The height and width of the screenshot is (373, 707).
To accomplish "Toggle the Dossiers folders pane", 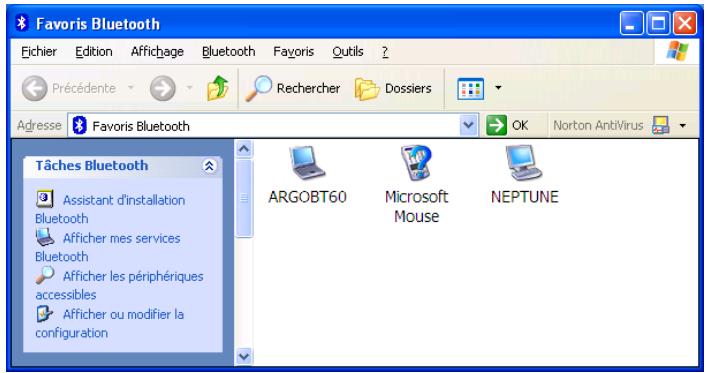I will click(393, 88).
